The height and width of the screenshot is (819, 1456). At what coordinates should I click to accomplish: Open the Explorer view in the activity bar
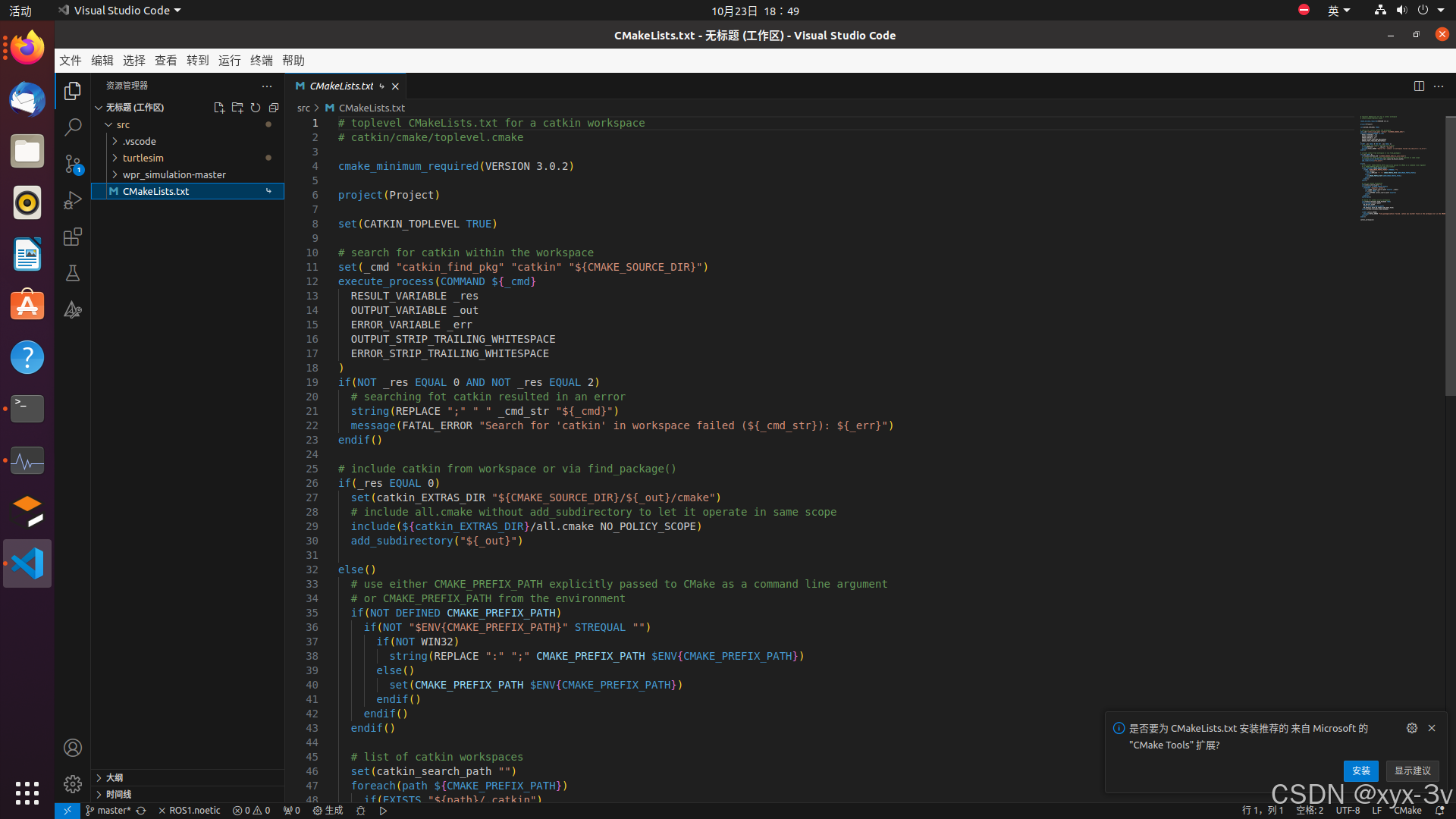(73, 91)
